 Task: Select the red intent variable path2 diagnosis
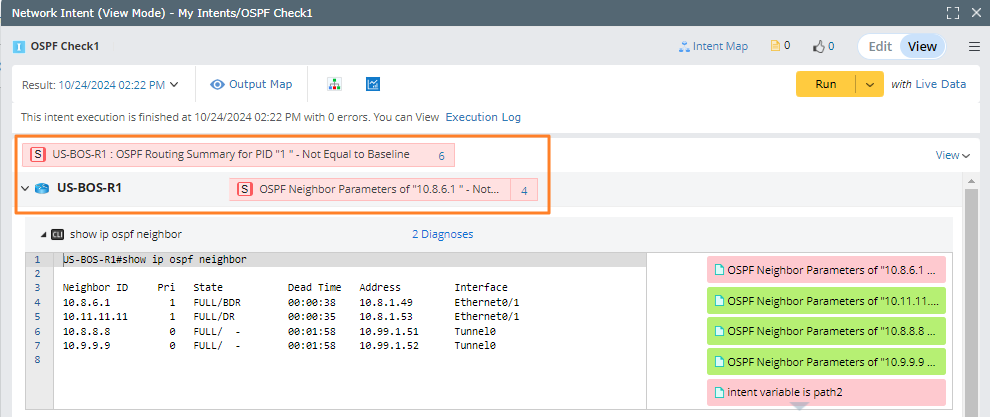coord(825,392)
